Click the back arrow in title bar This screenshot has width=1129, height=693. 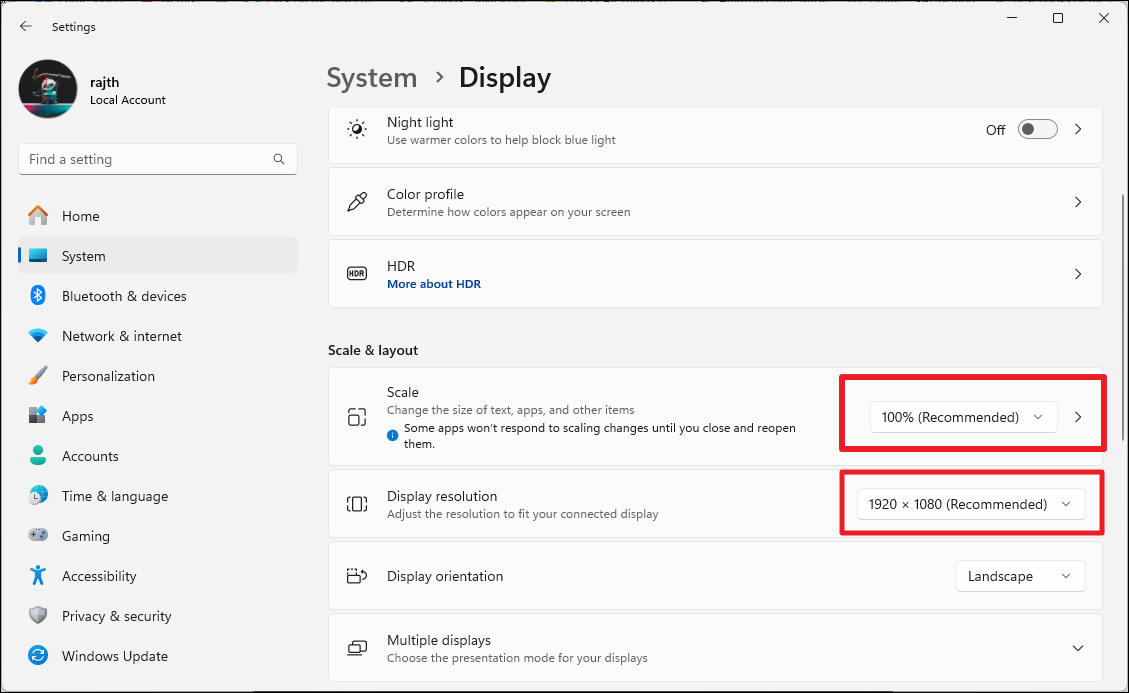click(26, 27)
